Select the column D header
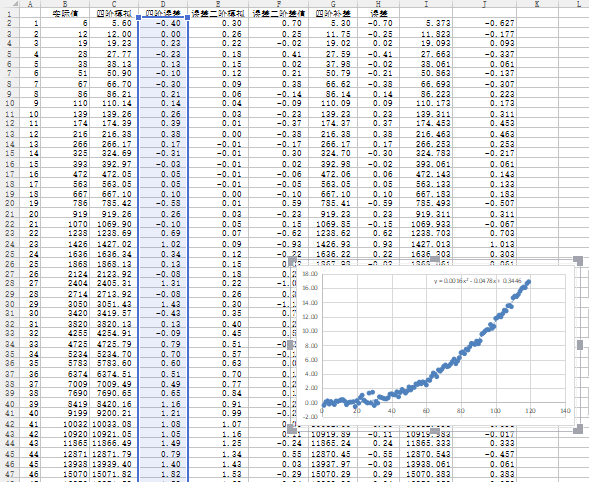589x482 pixels. [163, 4]
